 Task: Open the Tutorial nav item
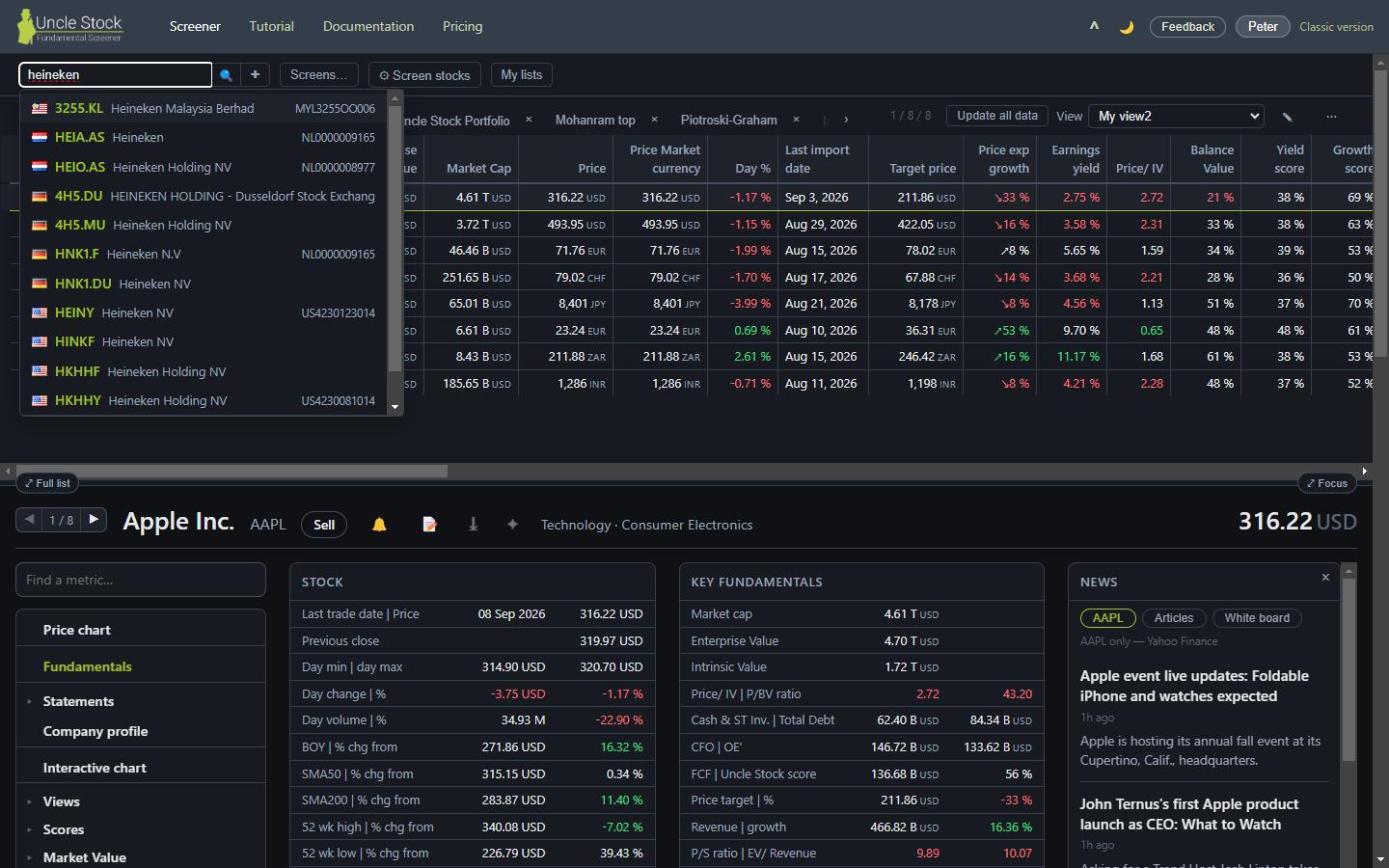271,27
